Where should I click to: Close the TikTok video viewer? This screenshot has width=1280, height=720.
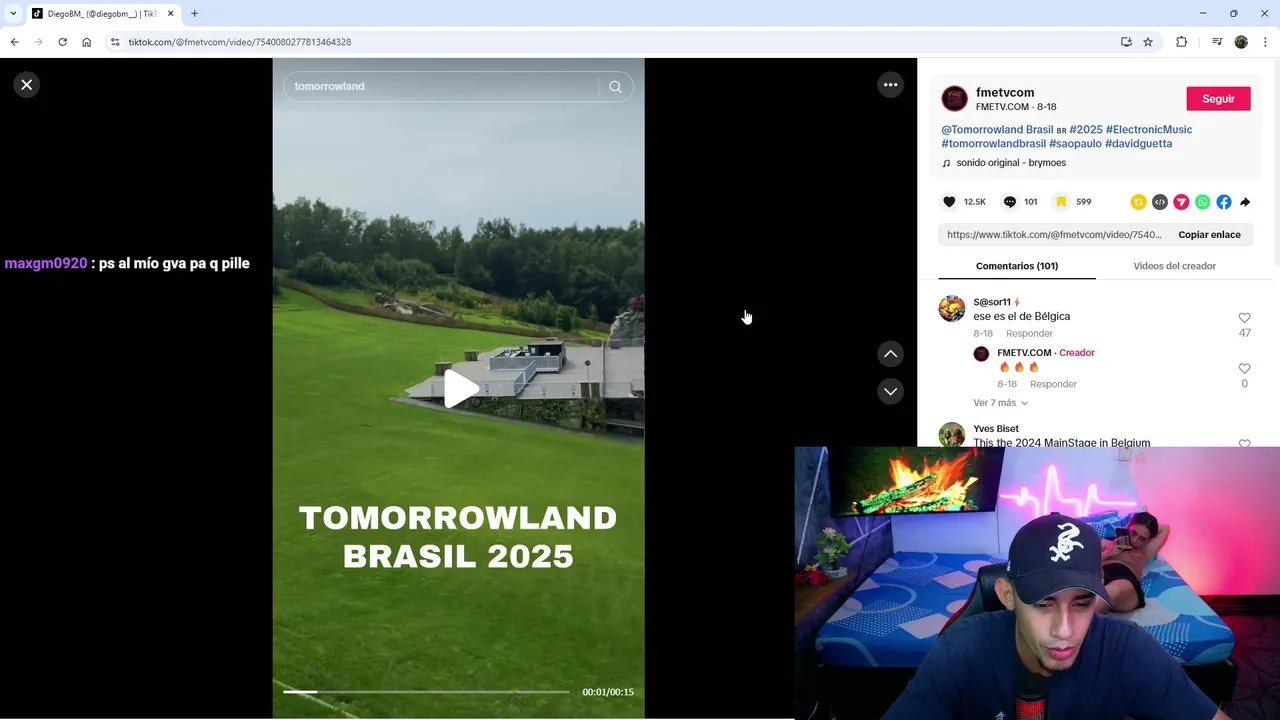(27, 85)
